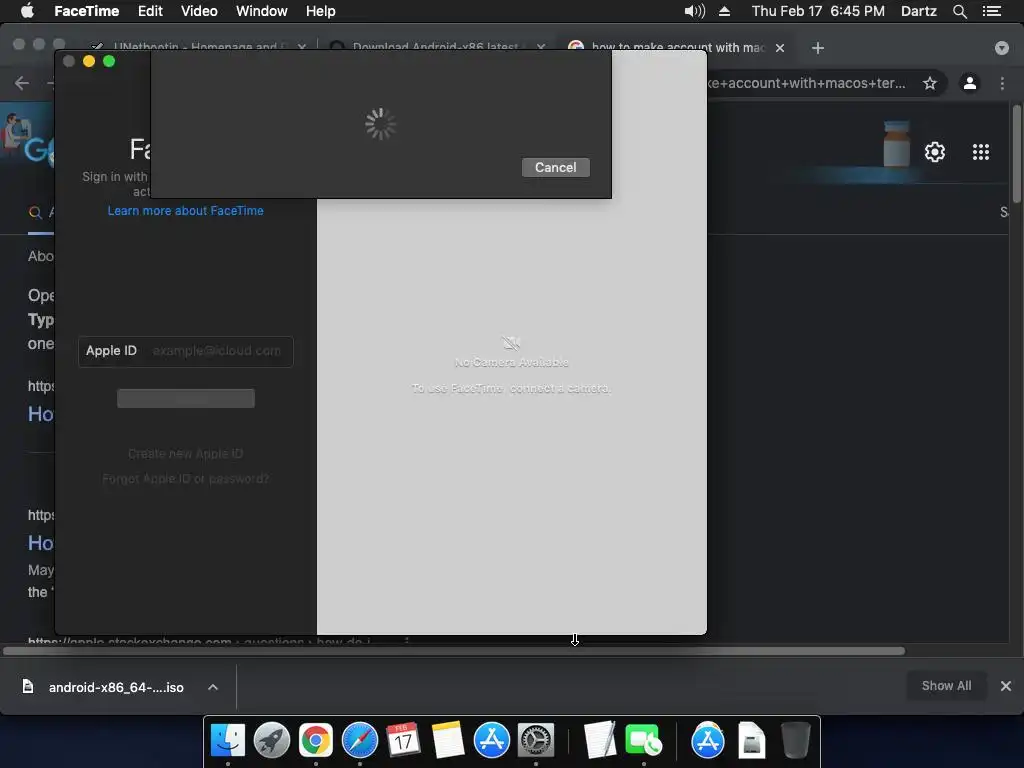Open Launchpad rocket icon in Dock
The height and width of the screenshot is (768, 1024).
[x=272, y=740]
